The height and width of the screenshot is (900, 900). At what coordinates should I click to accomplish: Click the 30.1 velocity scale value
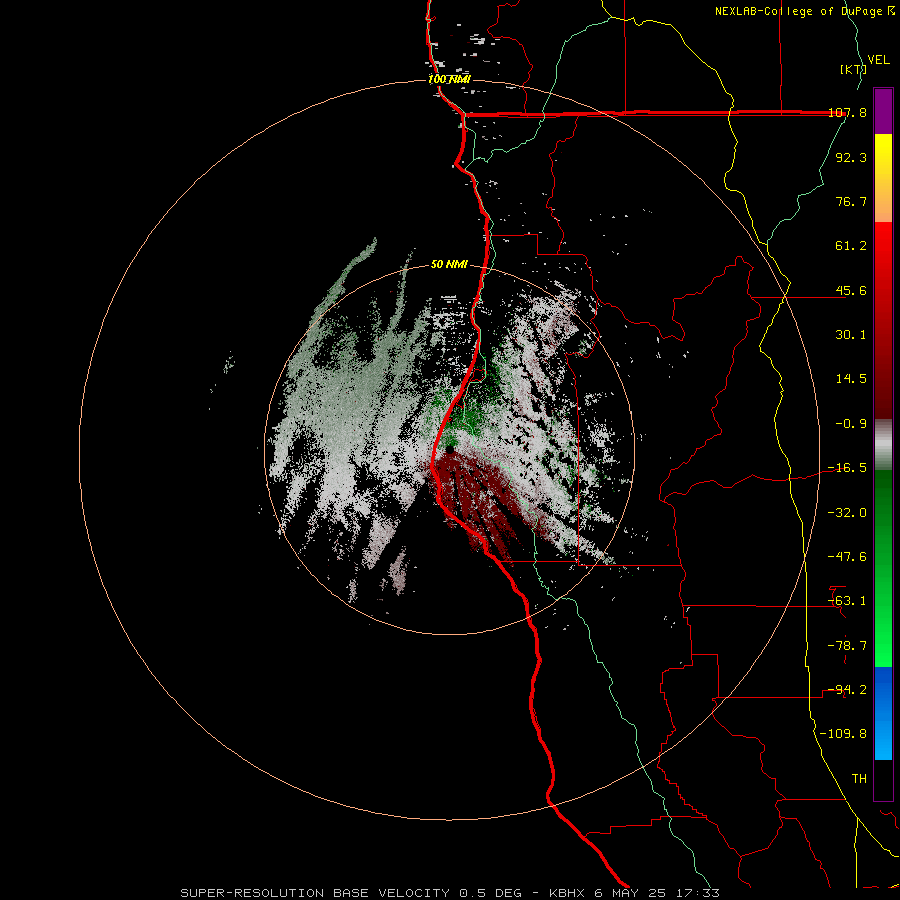[851, 335]
